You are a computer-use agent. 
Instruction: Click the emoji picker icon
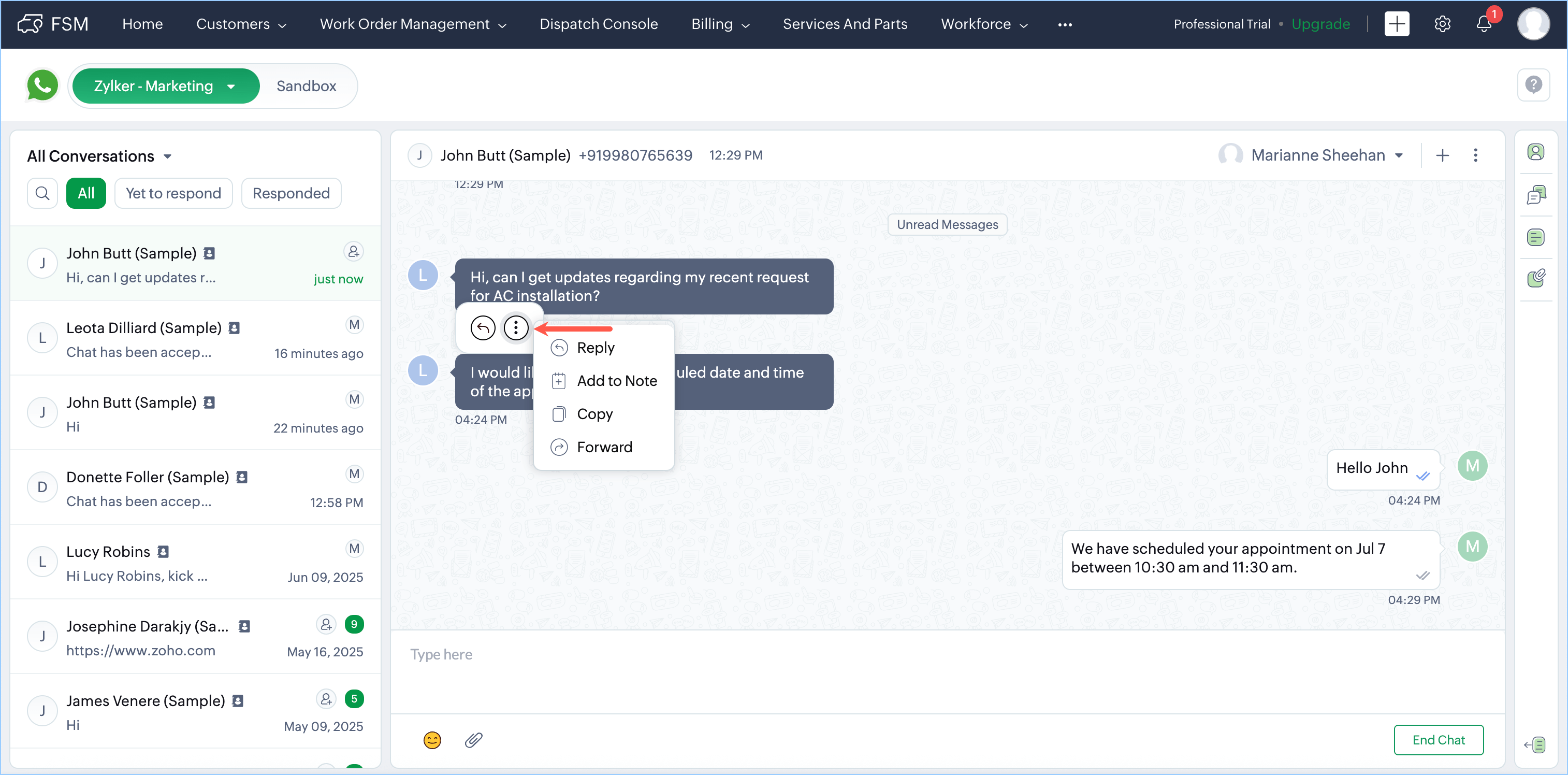[x=432, y=740]
